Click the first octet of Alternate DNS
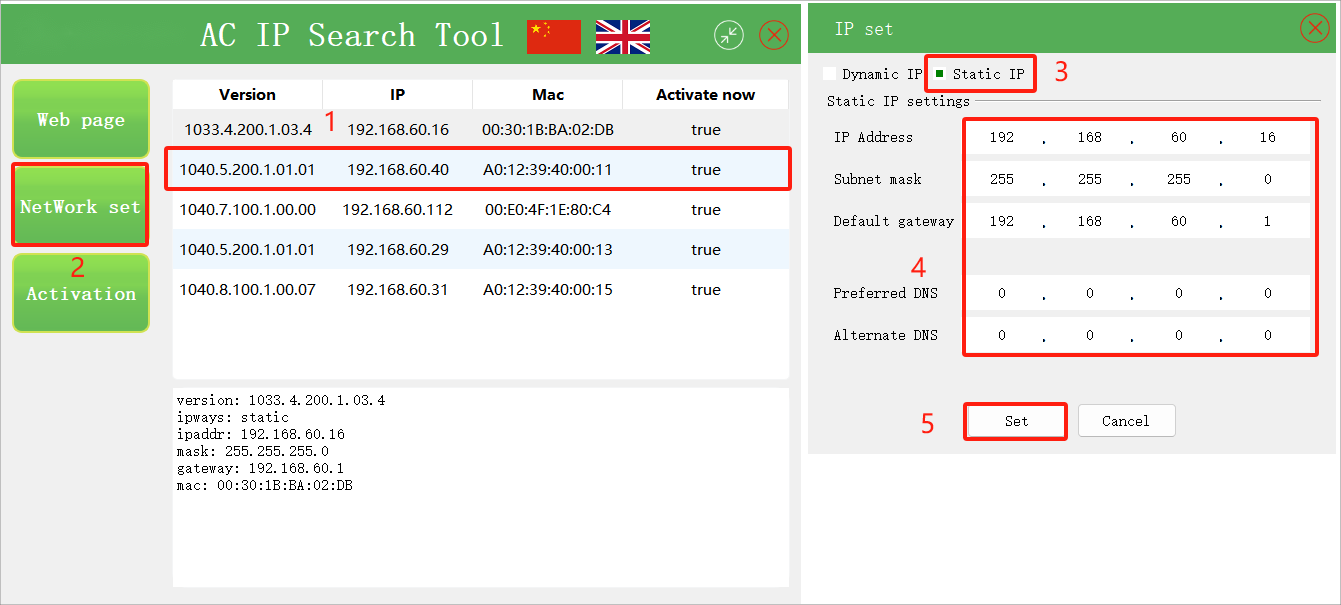Screen dimensions: 1341x605 1002,335
